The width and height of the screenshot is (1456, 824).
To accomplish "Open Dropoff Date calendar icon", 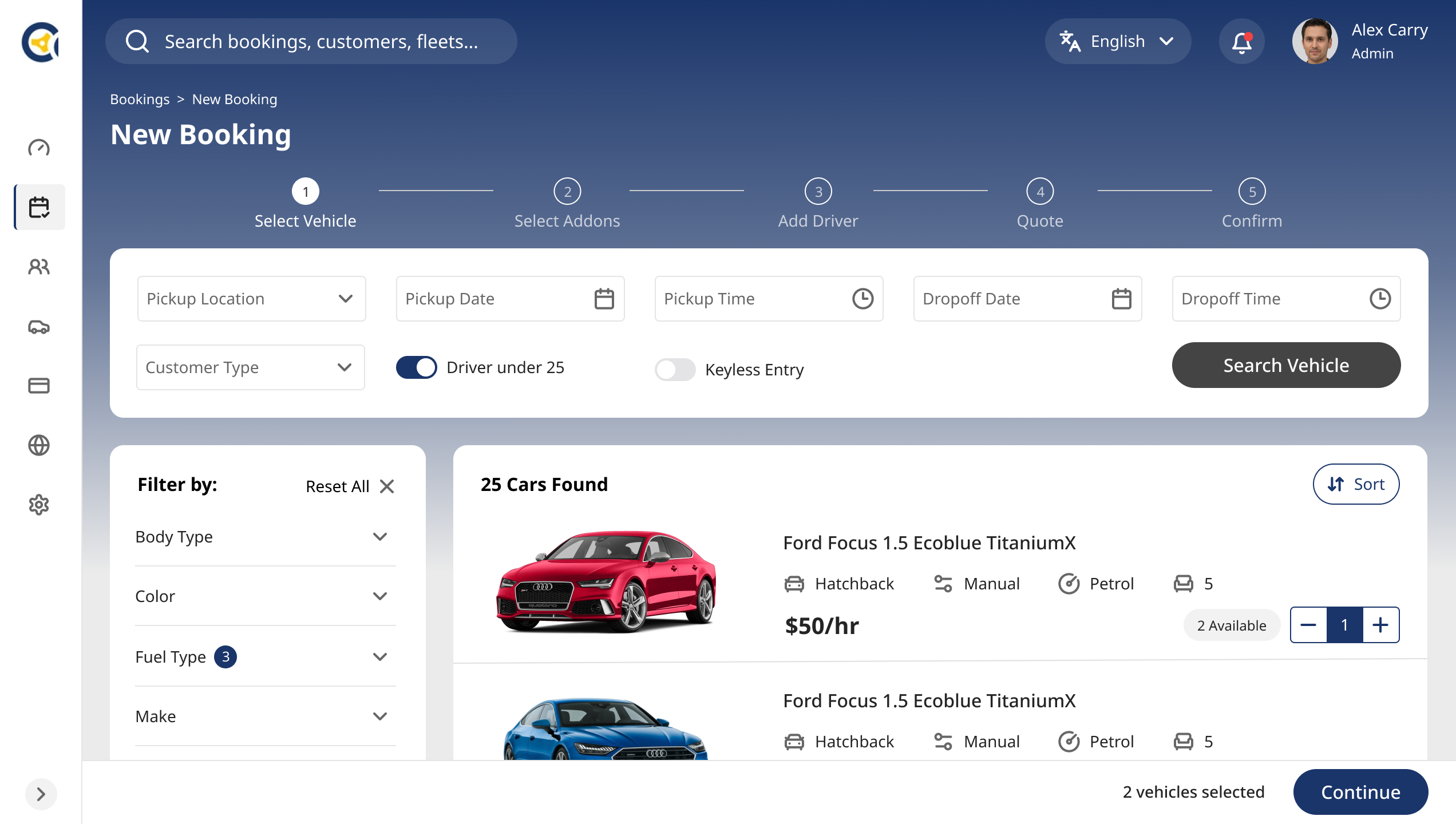I will 1122,299.
